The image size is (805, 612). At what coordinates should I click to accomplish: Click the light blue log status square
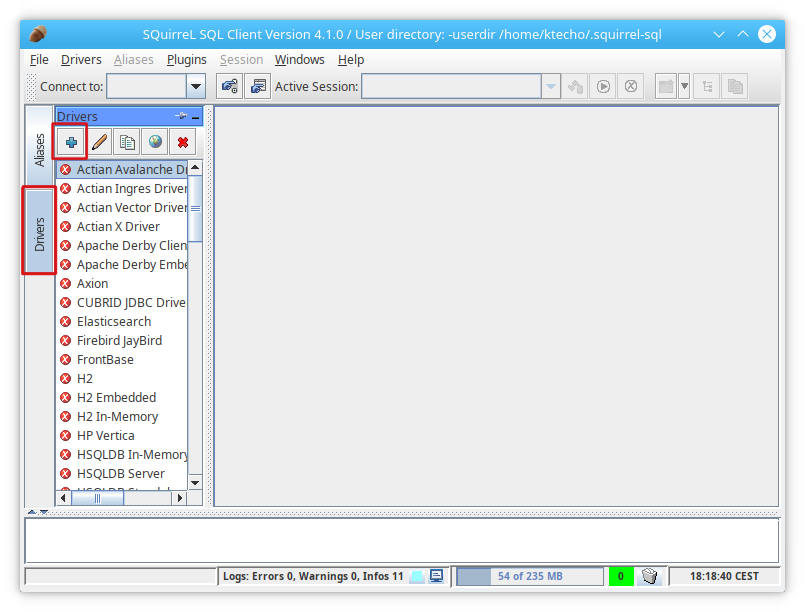pyautogui.click(x=417, y=577)
